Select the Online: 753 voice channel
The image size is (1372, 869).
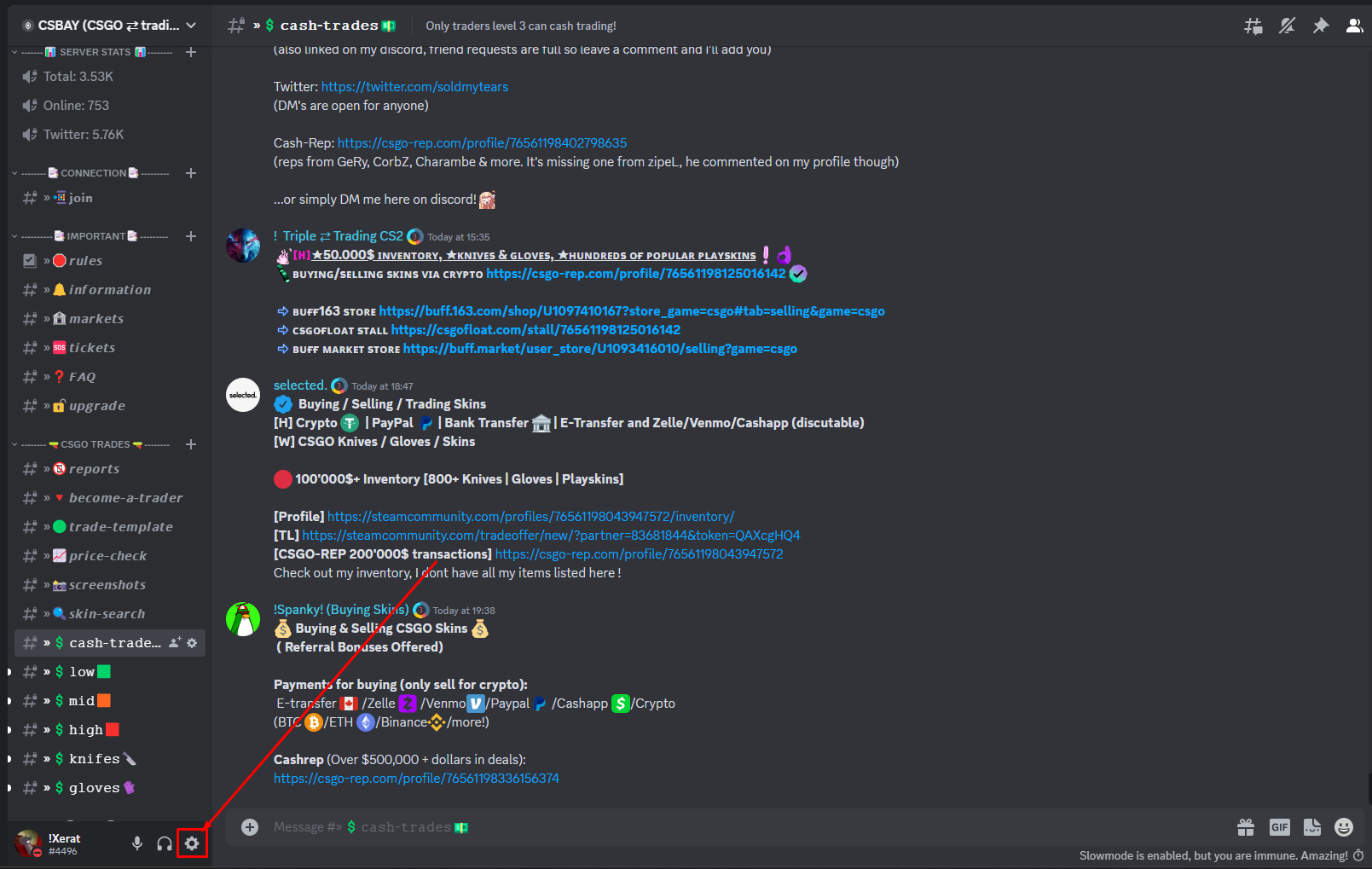[x=110, y=106]
